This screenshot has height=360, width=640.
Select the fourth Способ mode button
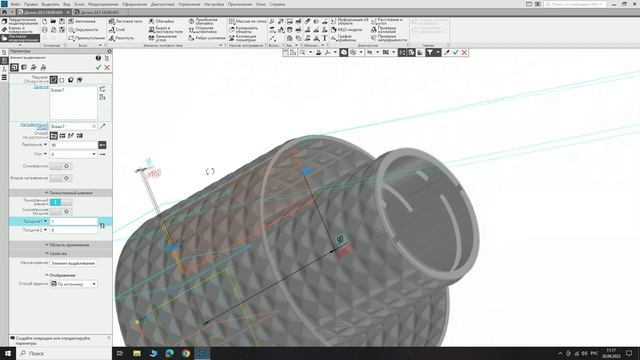pos(80,136)
